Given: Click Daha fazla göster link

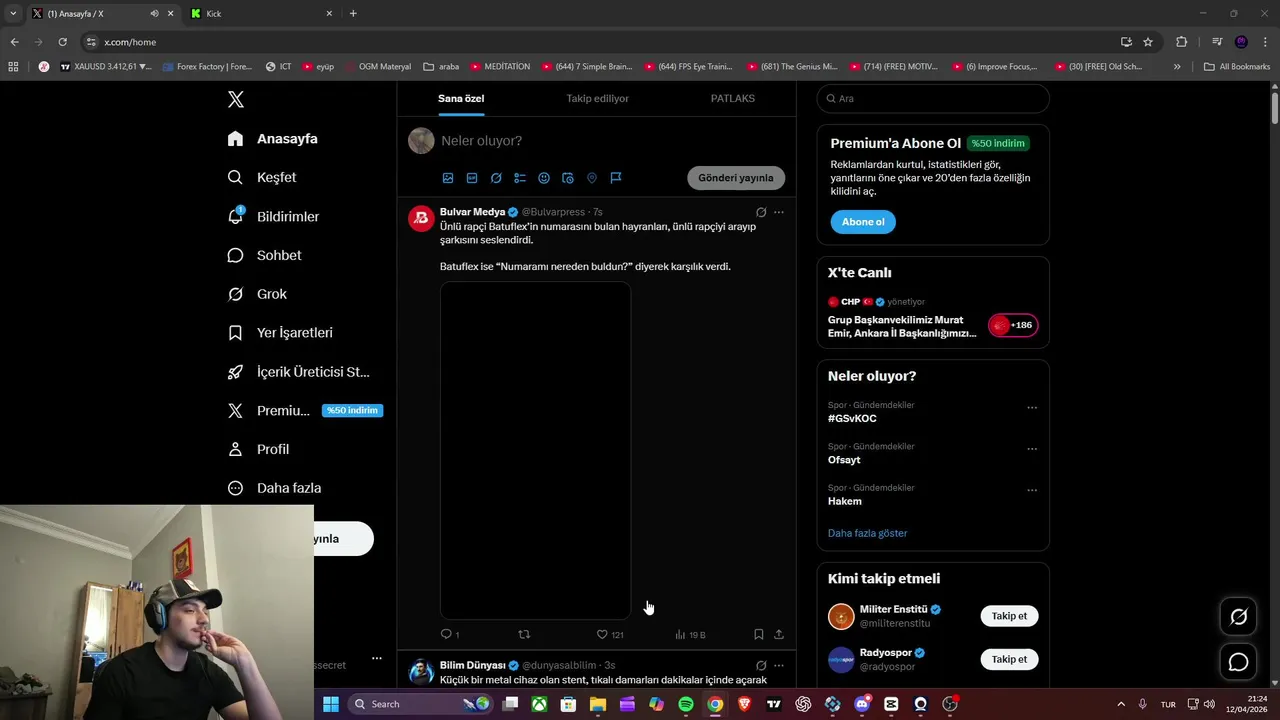Looking at the screenshot, I should 867,533.
